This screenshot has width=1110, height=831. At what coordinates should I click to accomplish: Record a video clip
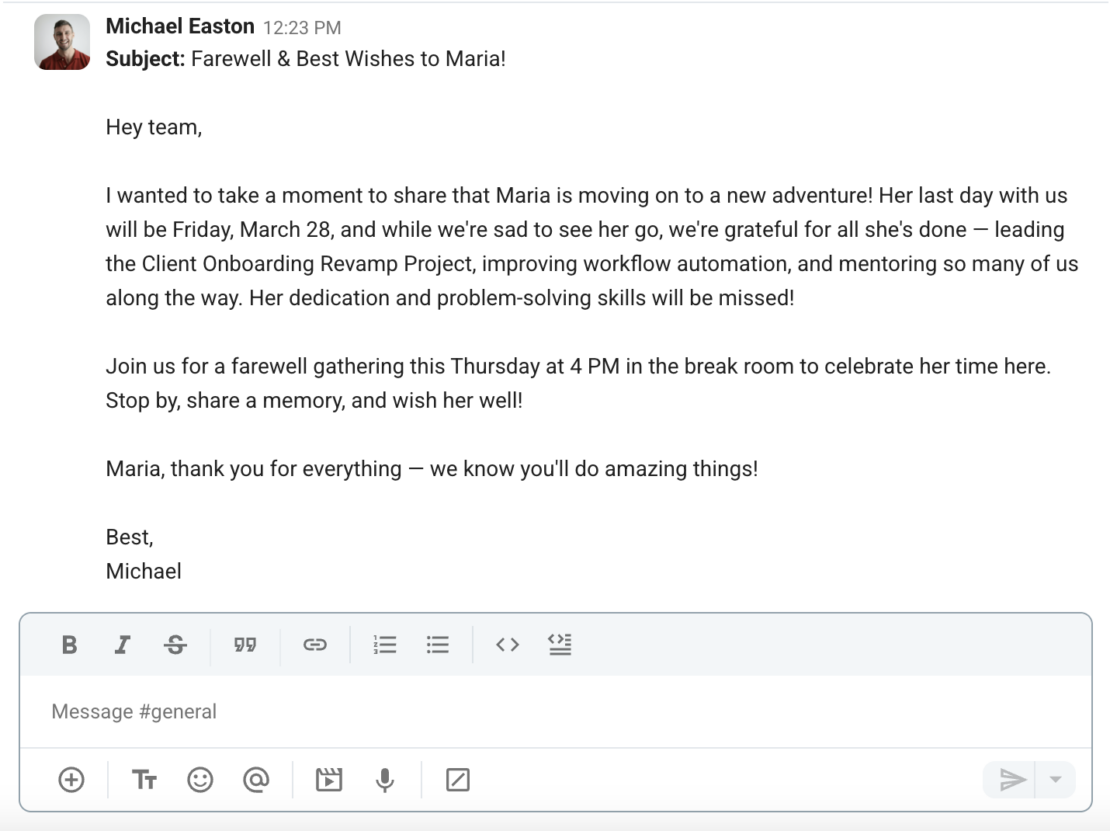click(x=327, y=780)
